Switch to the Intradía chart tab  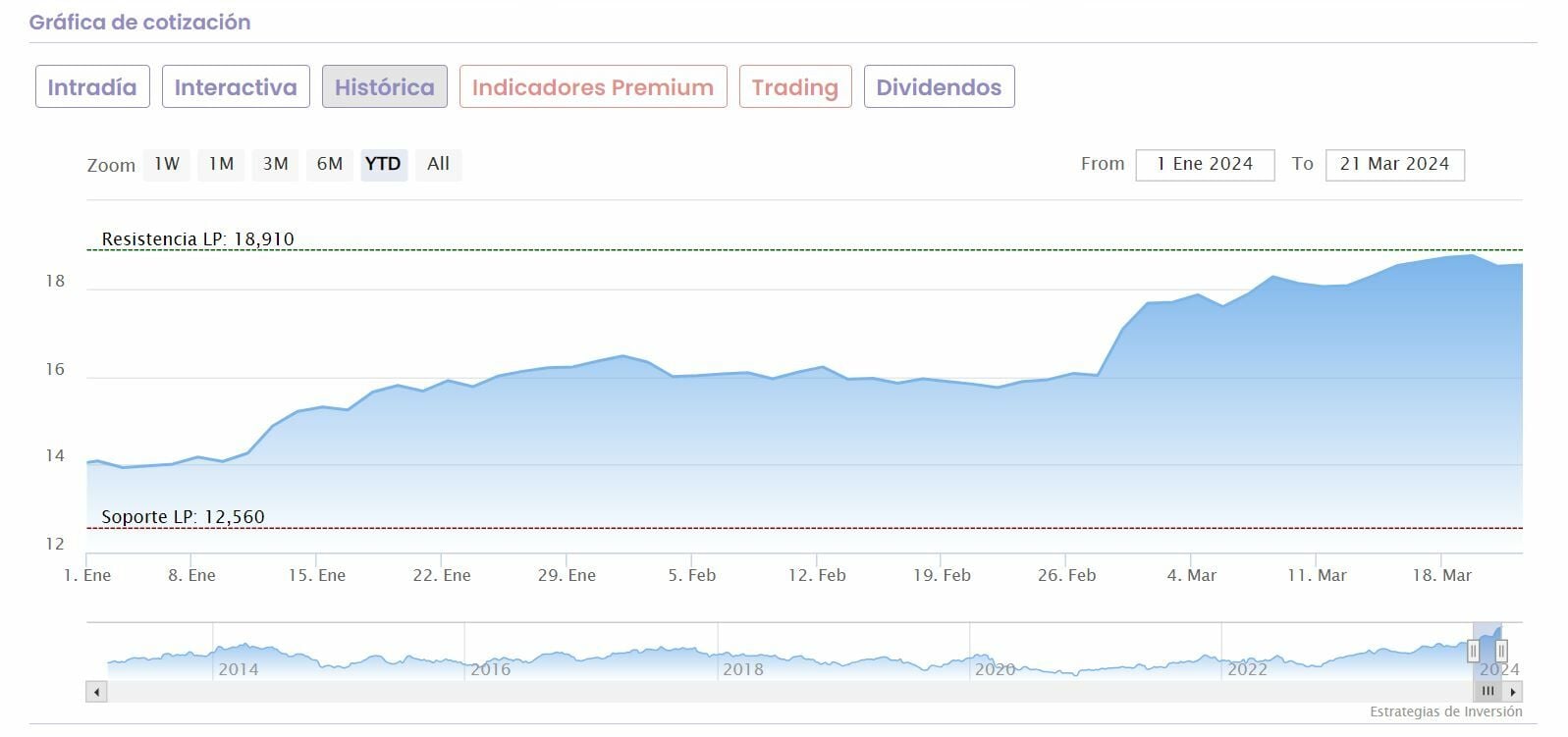92,86
